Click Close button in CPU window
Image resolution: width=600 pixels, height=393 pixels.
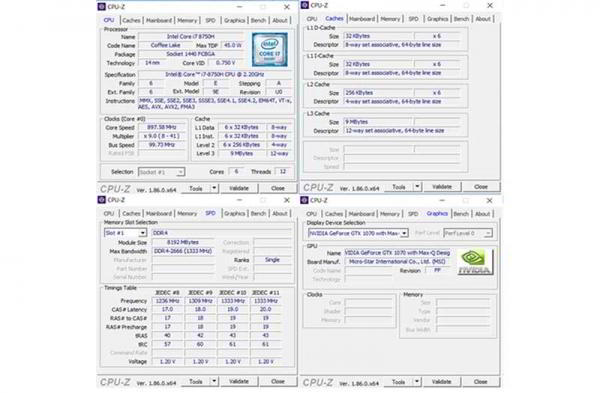(278, 188)
